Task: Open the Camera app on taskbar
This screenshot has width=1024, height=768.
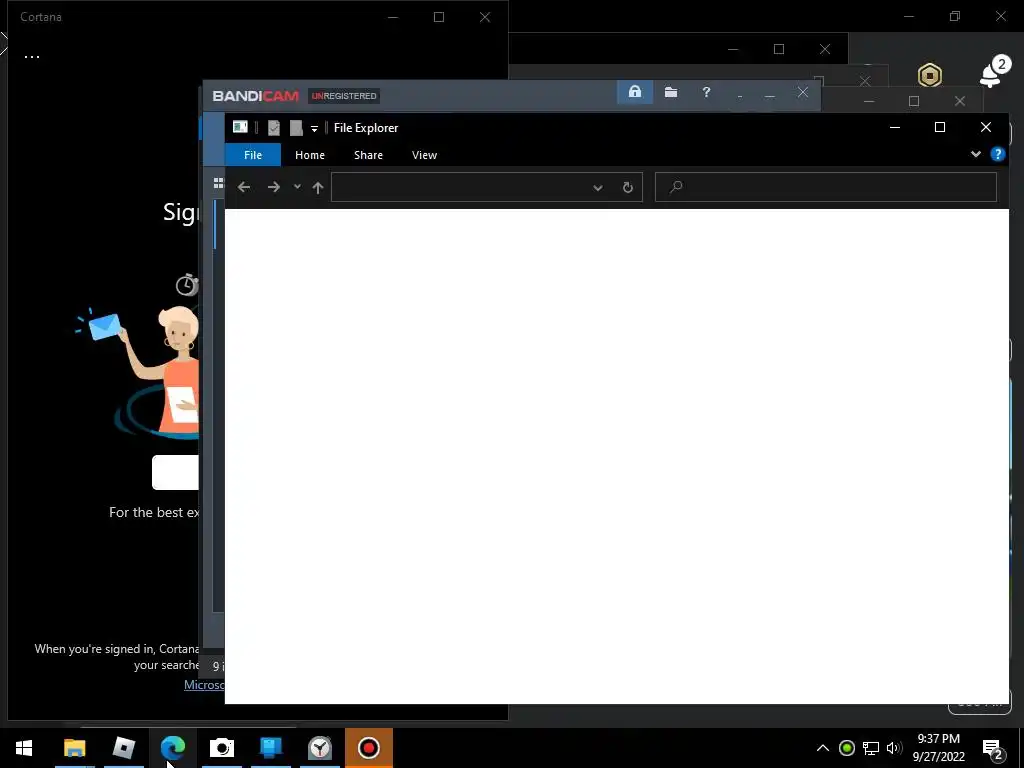Action: (221, 748)
